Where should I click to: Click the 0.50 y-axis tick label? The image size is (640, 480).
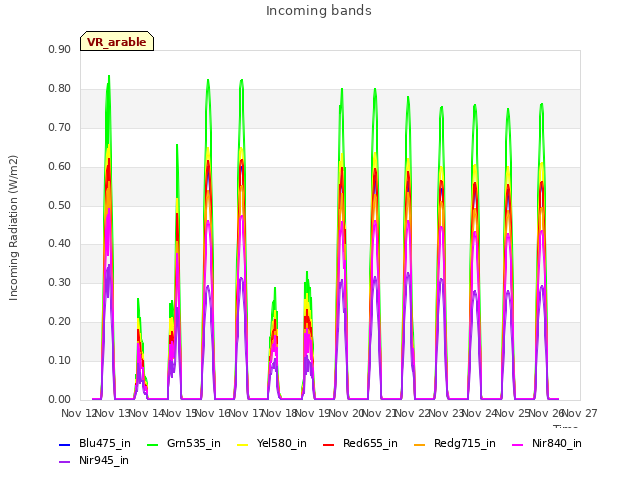click(60, 205)
